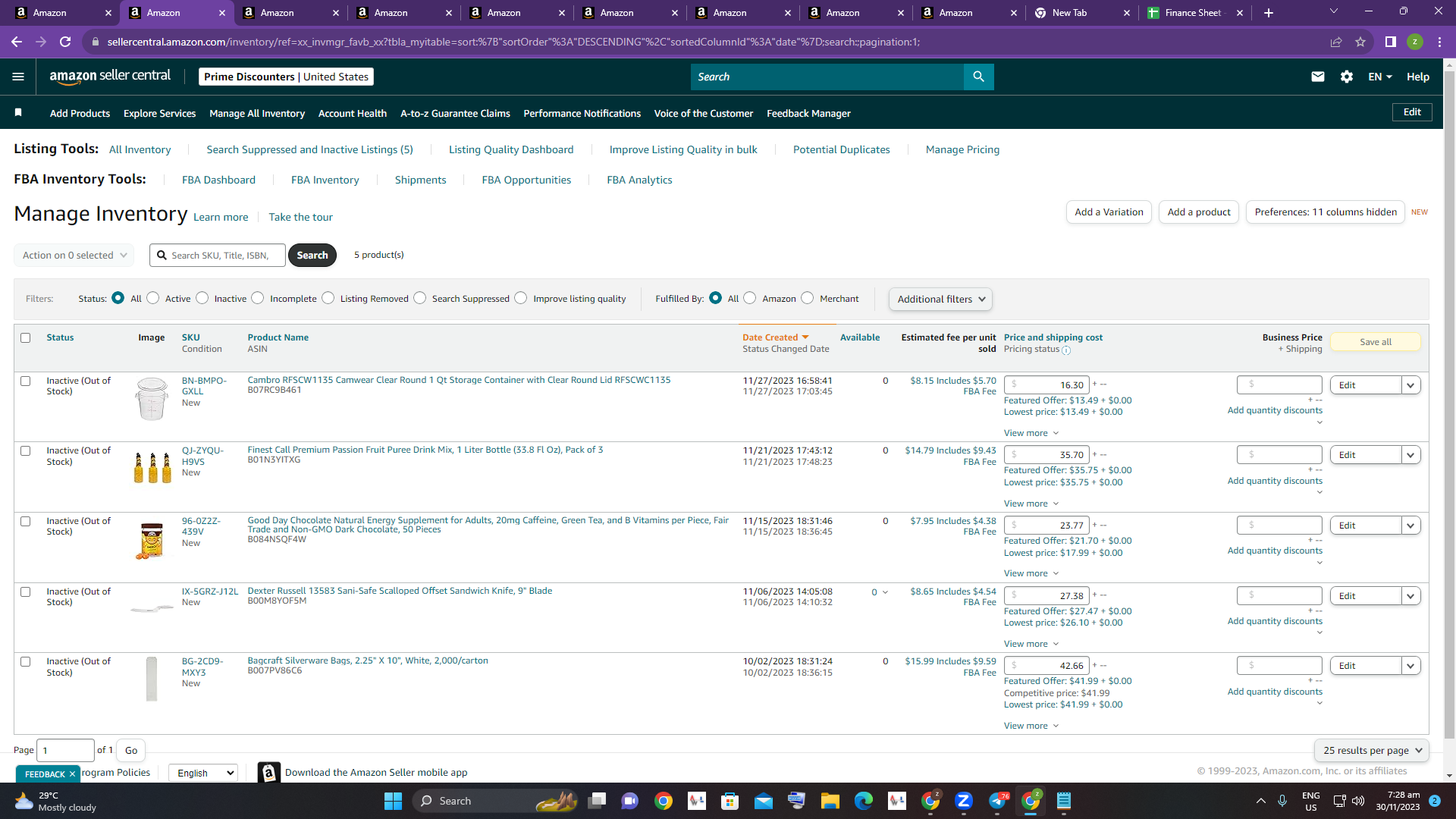Viewport: 1456px width, 819px height.
Task: Click the share page icon in address bar
Action: pos(1336,42)
